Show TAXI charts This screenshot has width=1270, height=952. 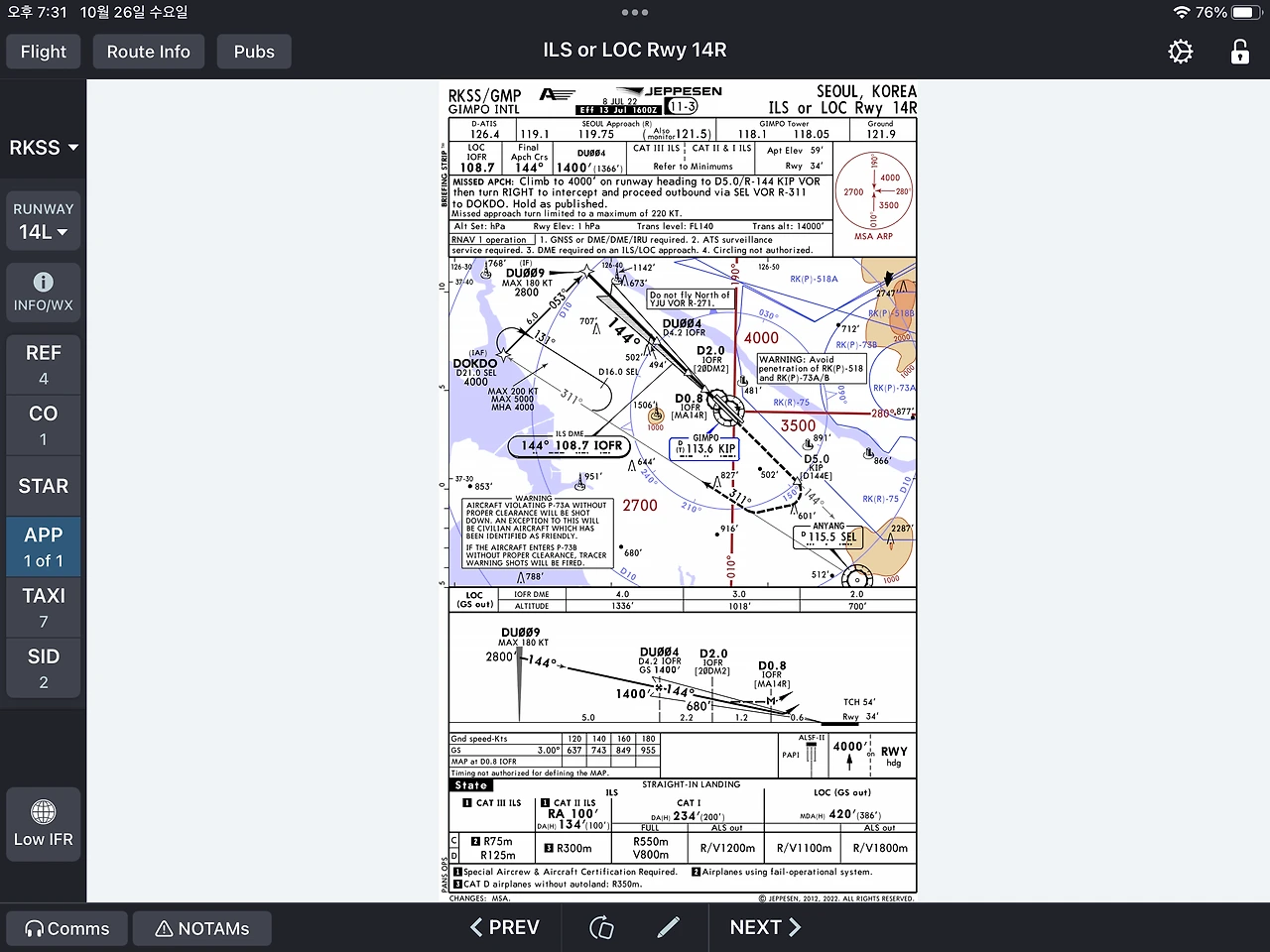(x=44, y=607)
